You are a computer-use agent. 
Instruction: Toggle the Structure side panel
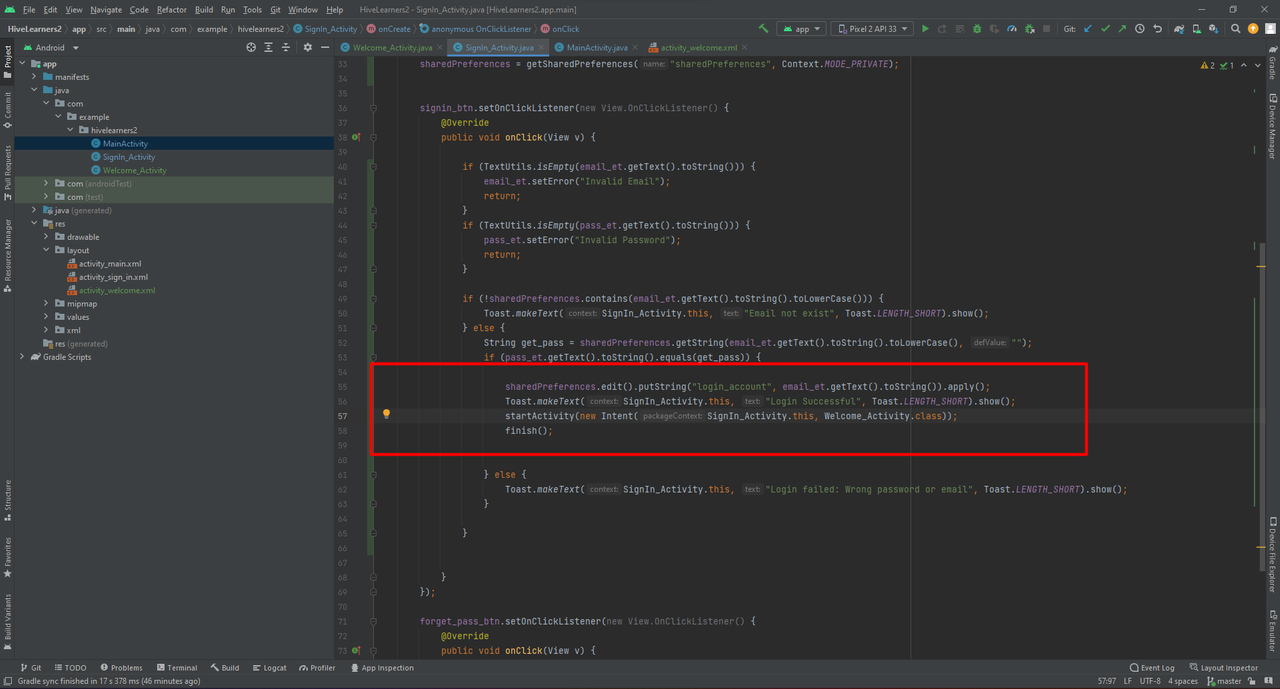pos(7,500)
